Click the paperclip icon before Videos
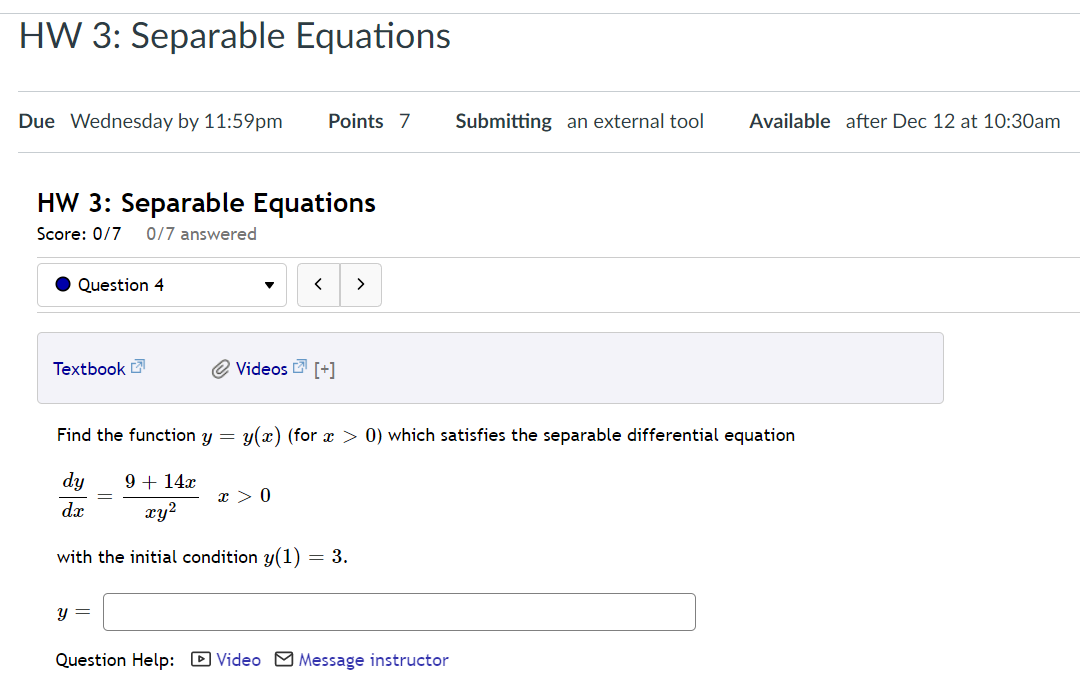 pyautogui.click(x=221, y=369)
